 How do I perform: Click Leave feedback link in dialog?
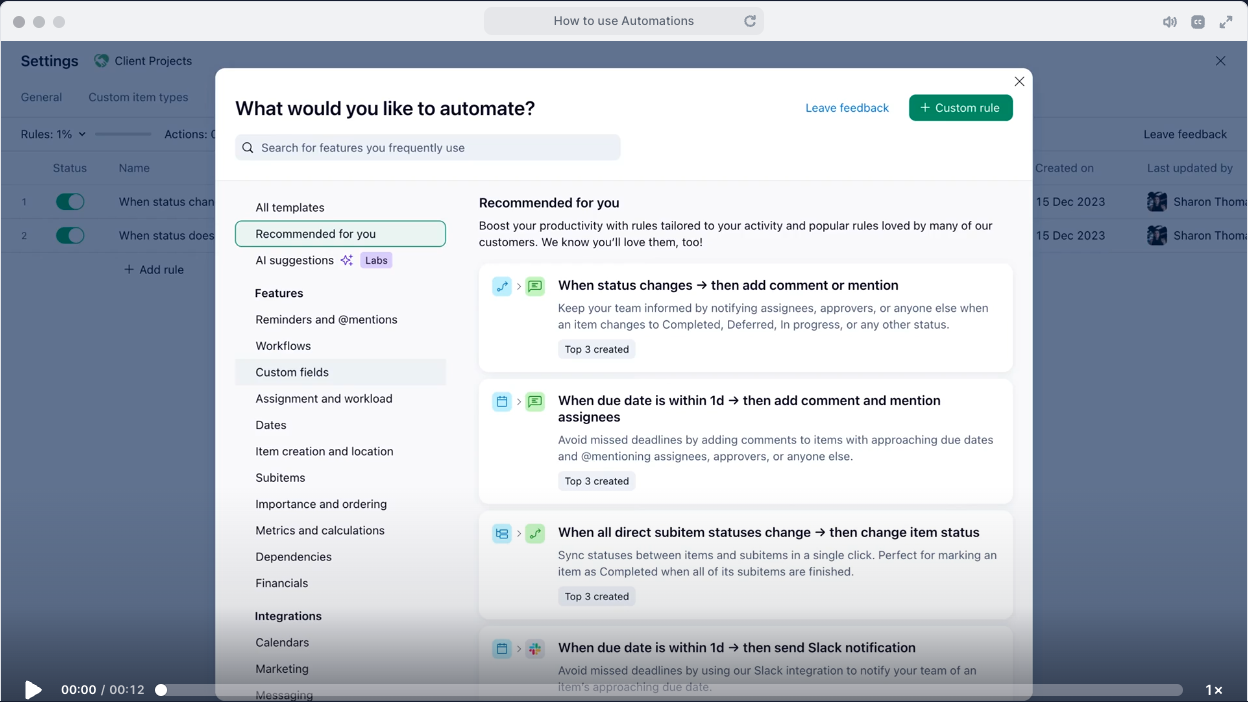[x=847, y=108]
